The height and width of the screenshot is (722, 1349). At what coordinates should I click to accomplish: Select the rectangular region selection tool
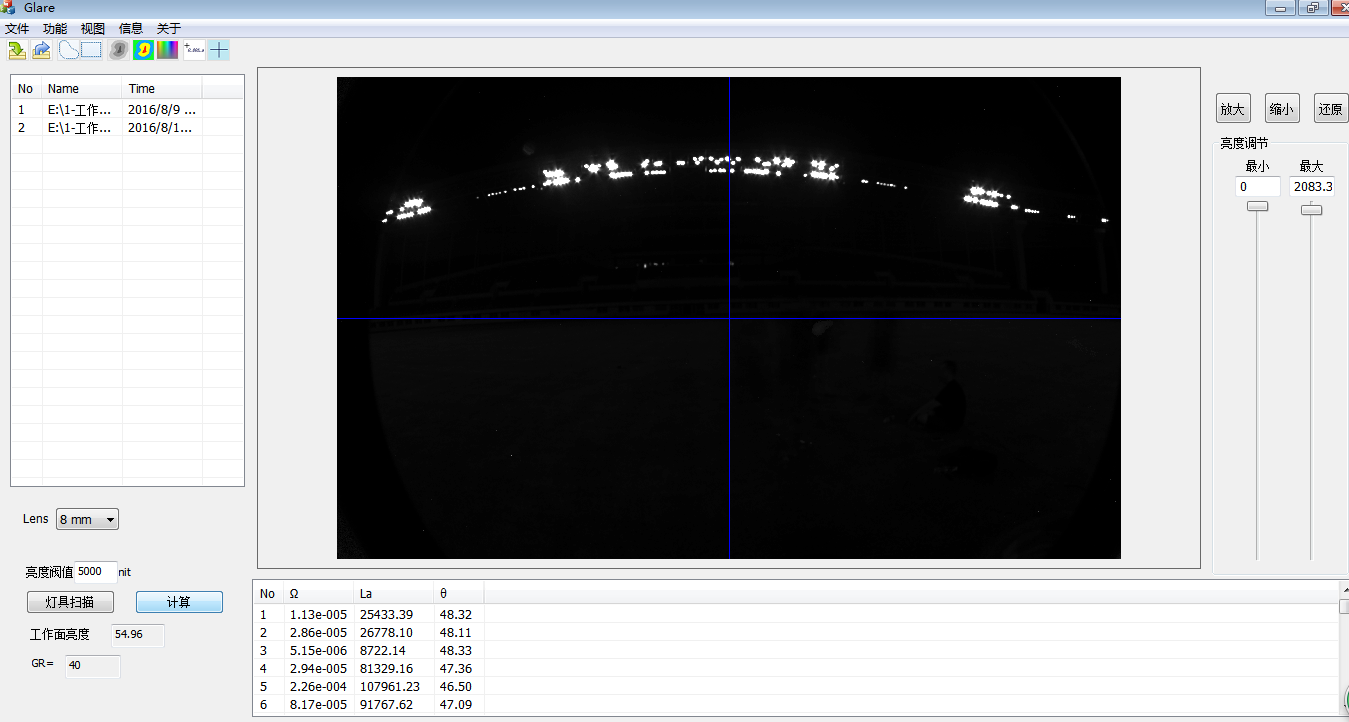pos(91,50)
